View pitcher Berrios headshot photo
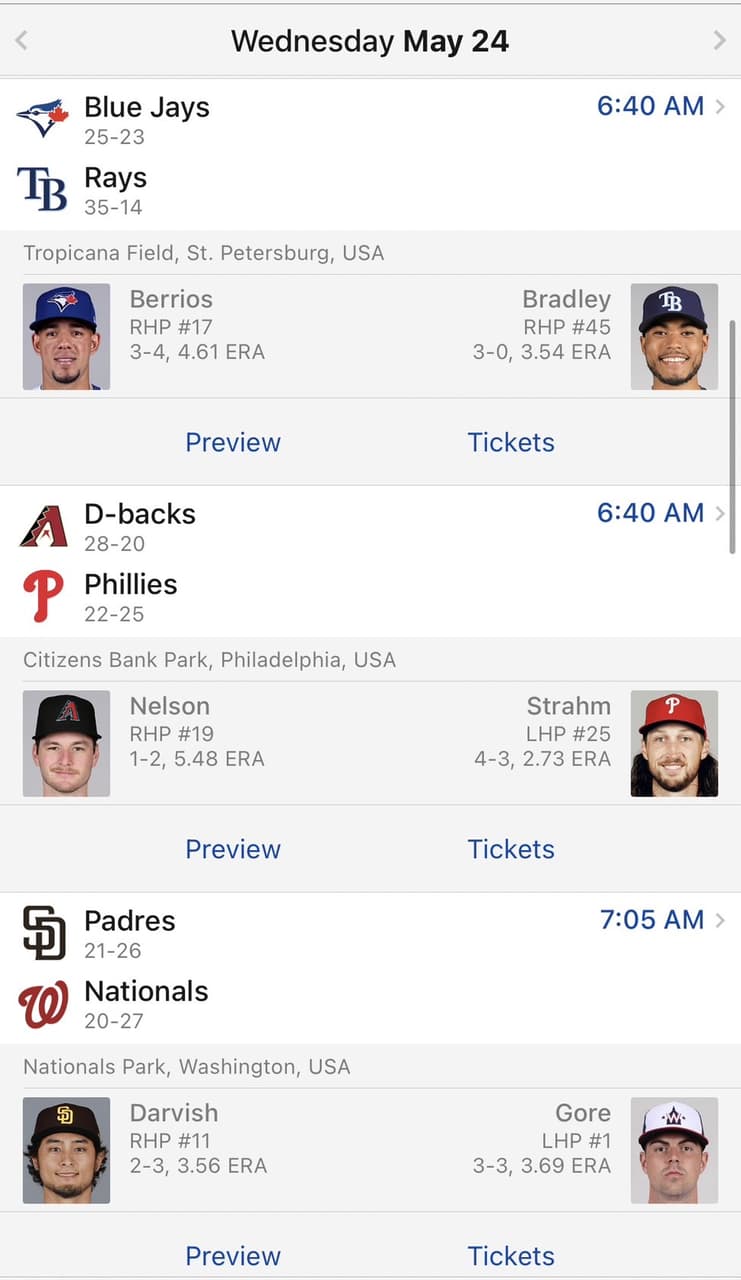 click(x=66, y=336)
